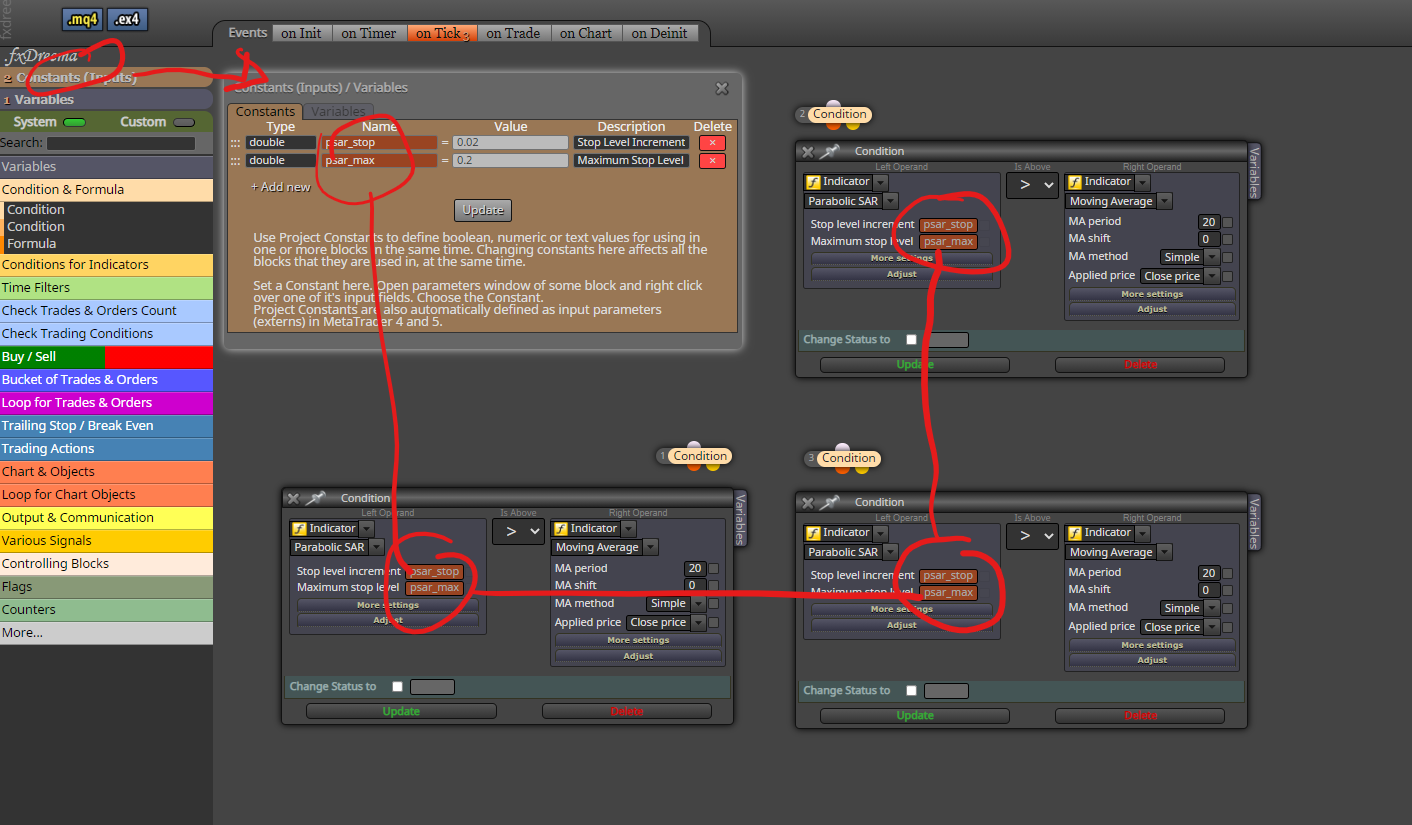
Task: Export the .ex4 compiled file
Action: [127, 19]
